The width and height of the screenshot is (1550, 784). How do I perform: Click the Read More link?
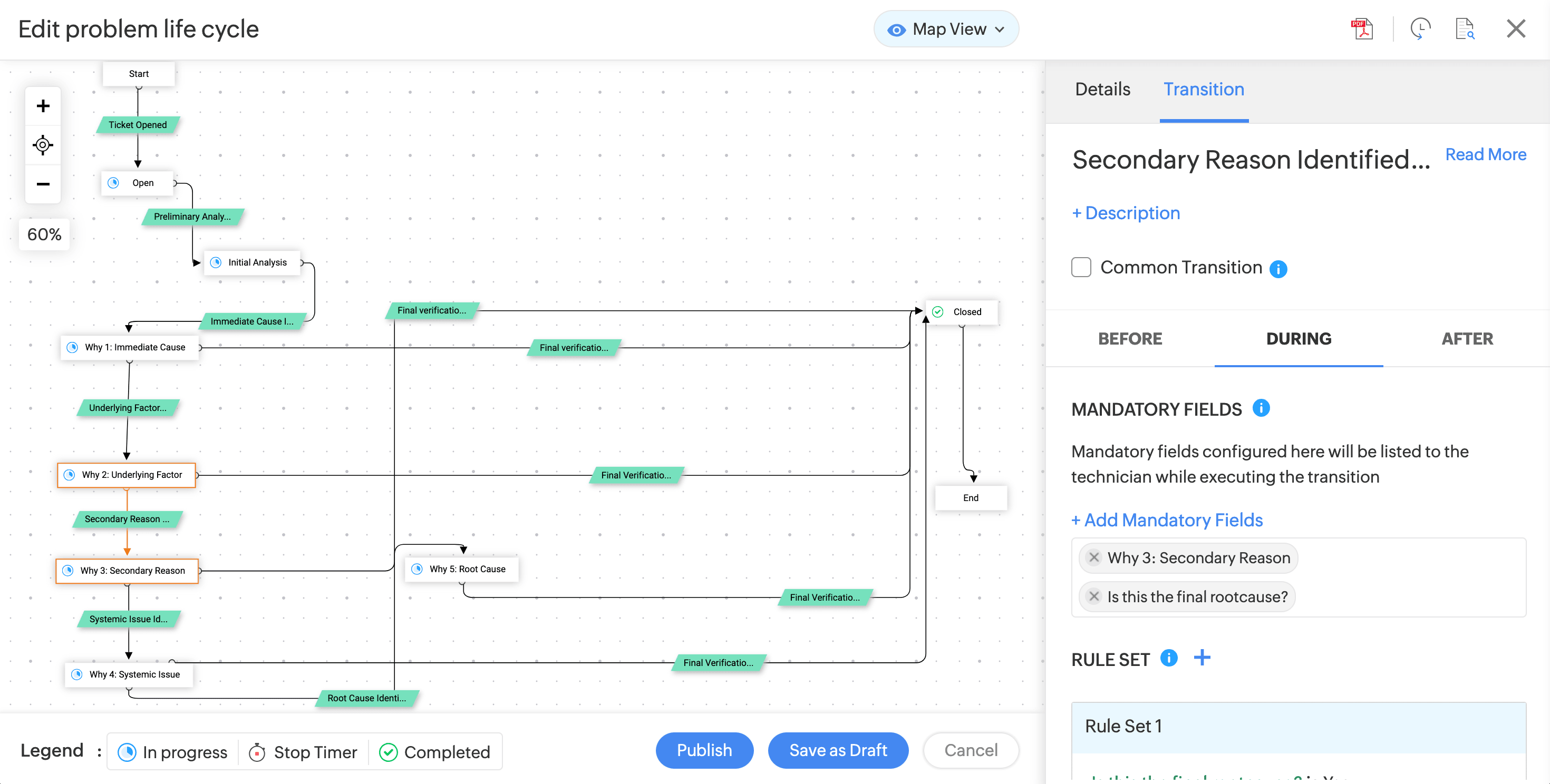[x=1486, y=154]
